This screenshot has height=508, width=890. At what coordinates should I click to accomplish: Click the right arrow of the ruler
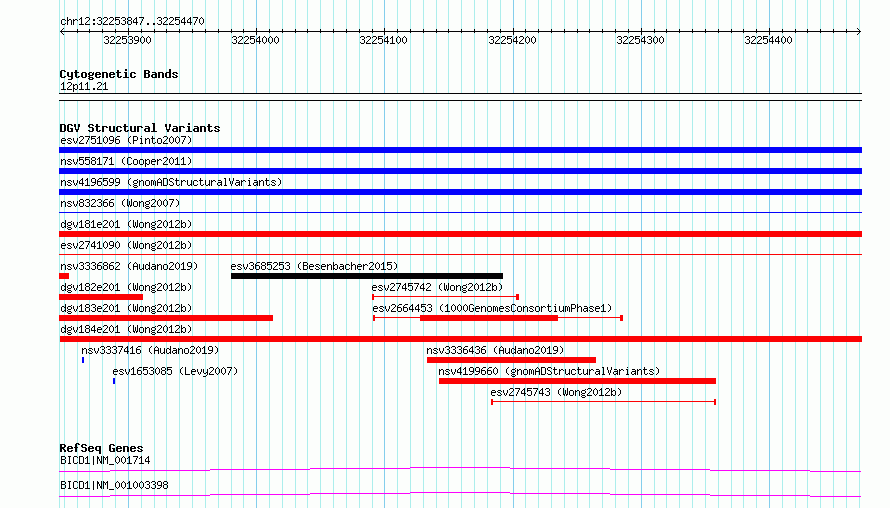point(859,32)
